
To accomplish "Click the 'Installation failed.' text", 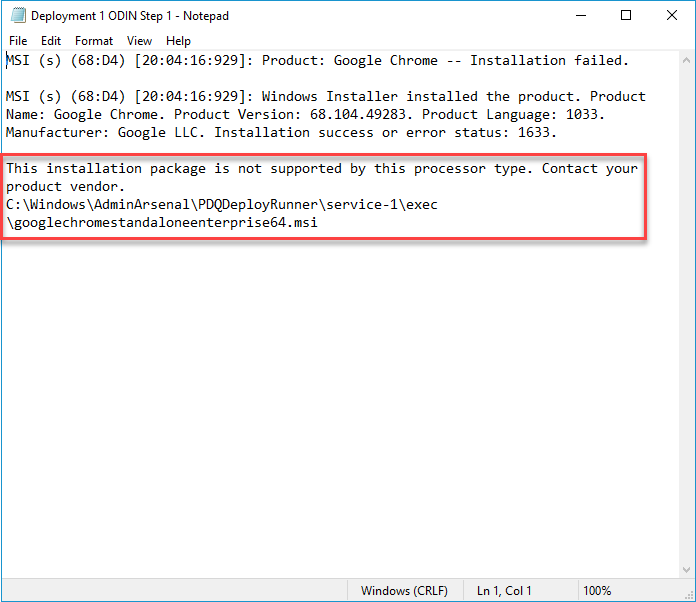I will click(549, 60).
